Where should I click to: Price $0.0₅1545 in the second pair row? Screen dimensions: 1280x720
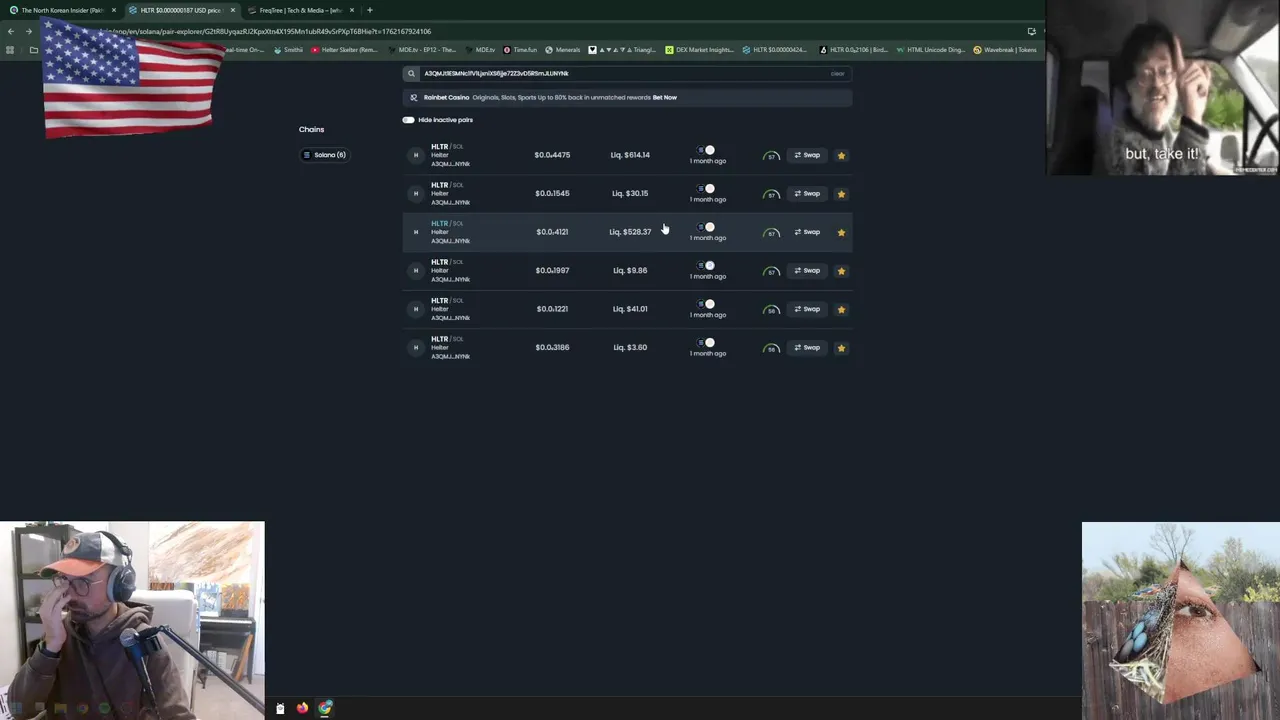[552, 194]
